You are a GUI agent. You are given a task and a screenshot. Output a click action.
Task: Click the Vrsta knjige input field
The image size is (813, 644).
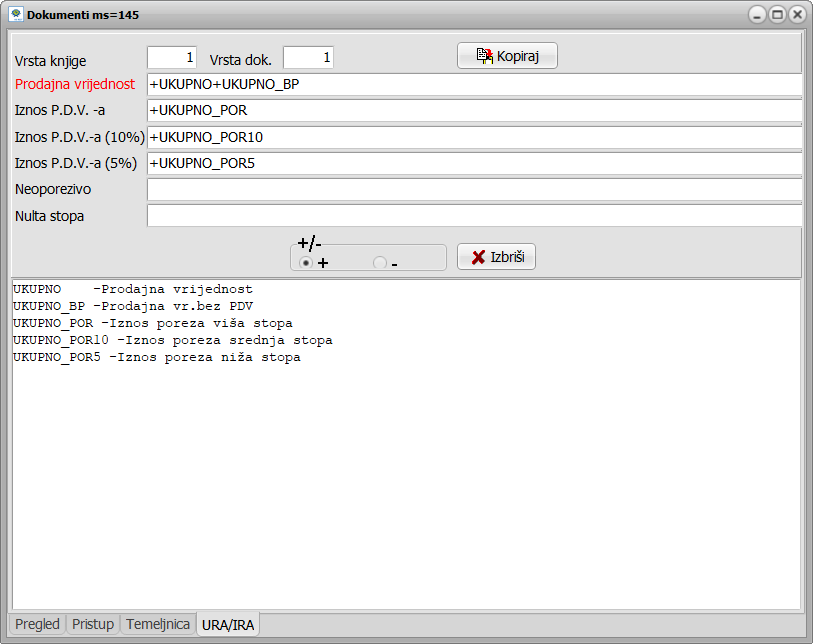pyautogui.click(x=172, y=58)
